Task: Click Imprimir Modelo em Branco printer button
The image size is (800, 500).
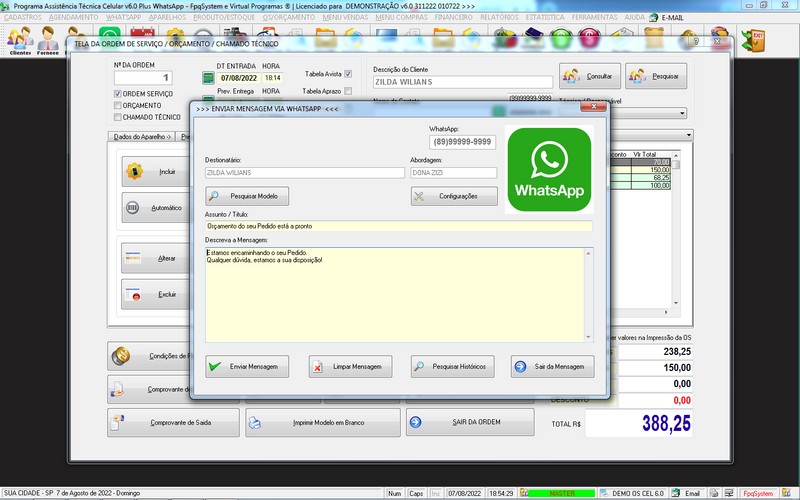Action: (x=322, y=422)
